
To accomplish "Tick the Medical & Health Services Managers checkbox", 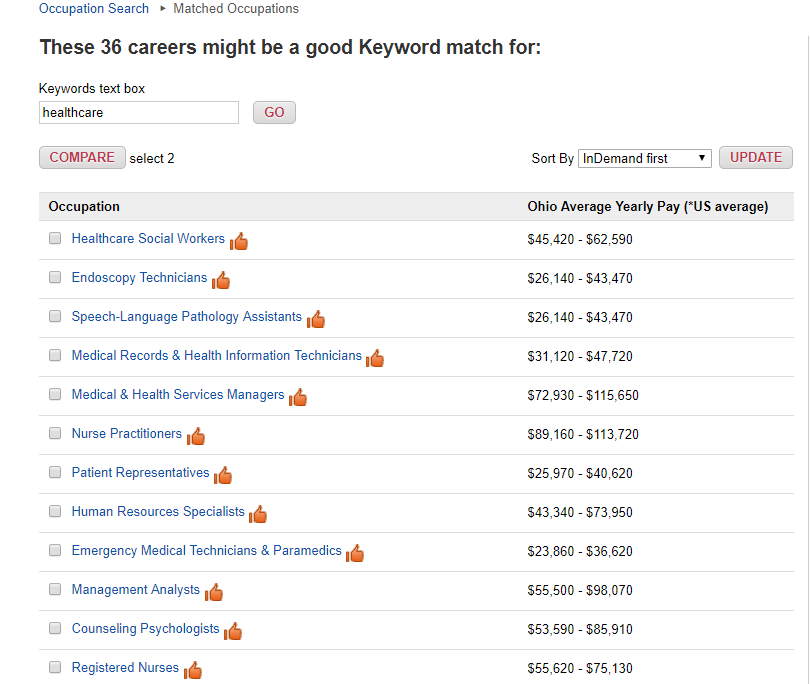I will pos(55,394).
